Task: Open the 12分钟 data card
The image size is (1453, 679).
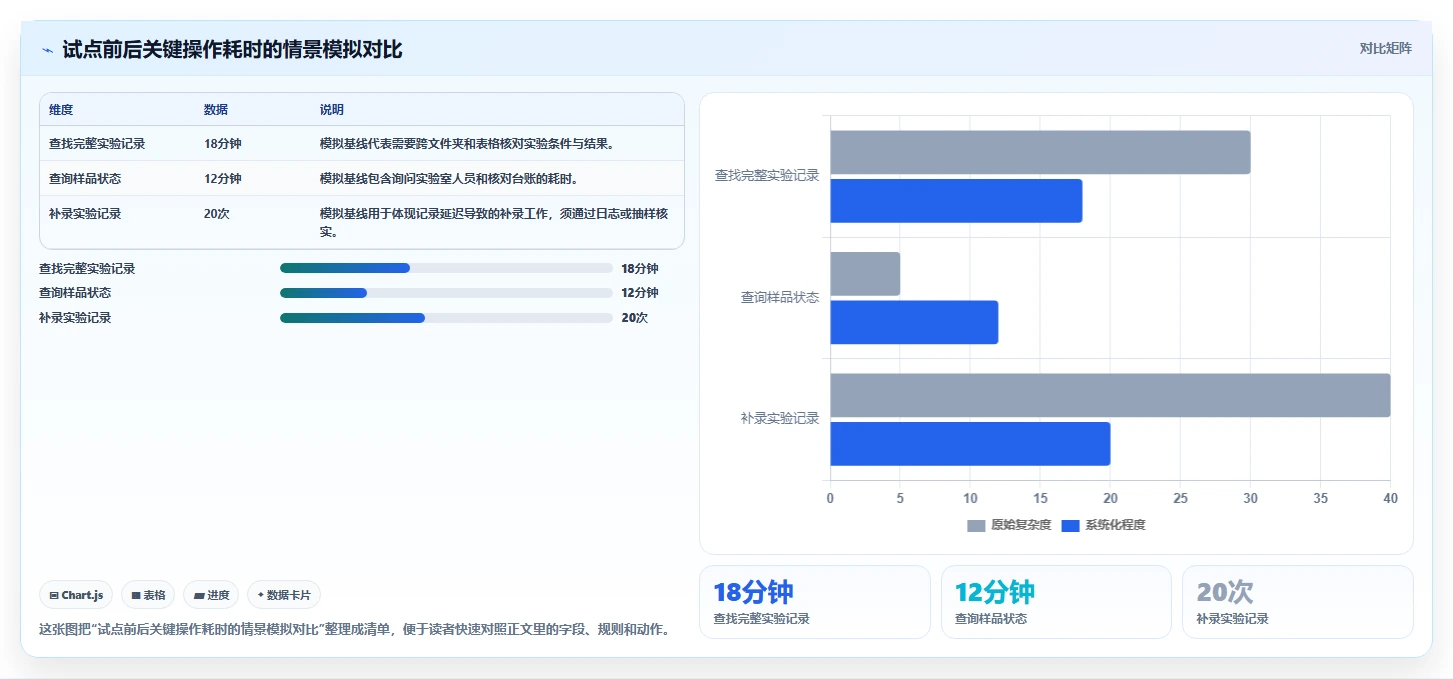Action: click(x=1056, y=602)
